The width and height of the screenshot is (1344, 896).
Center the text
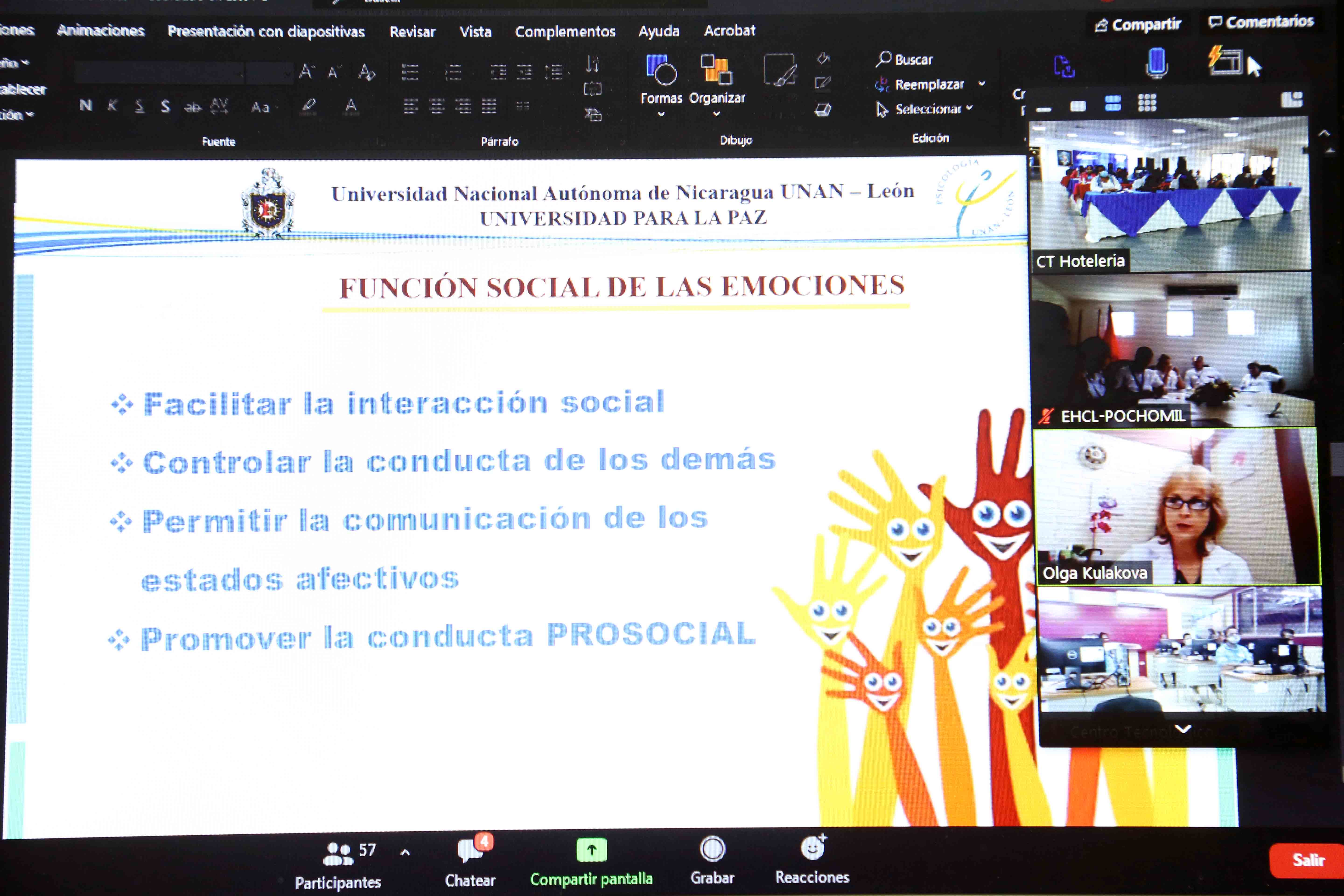click(437, 106)
